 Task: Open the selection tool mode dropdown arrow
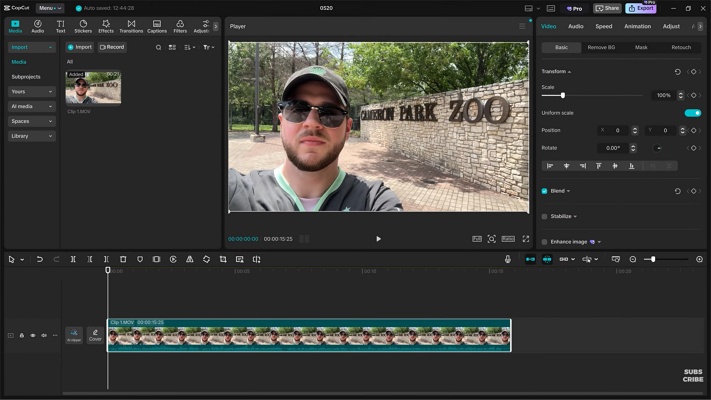(x=22, y=260)
